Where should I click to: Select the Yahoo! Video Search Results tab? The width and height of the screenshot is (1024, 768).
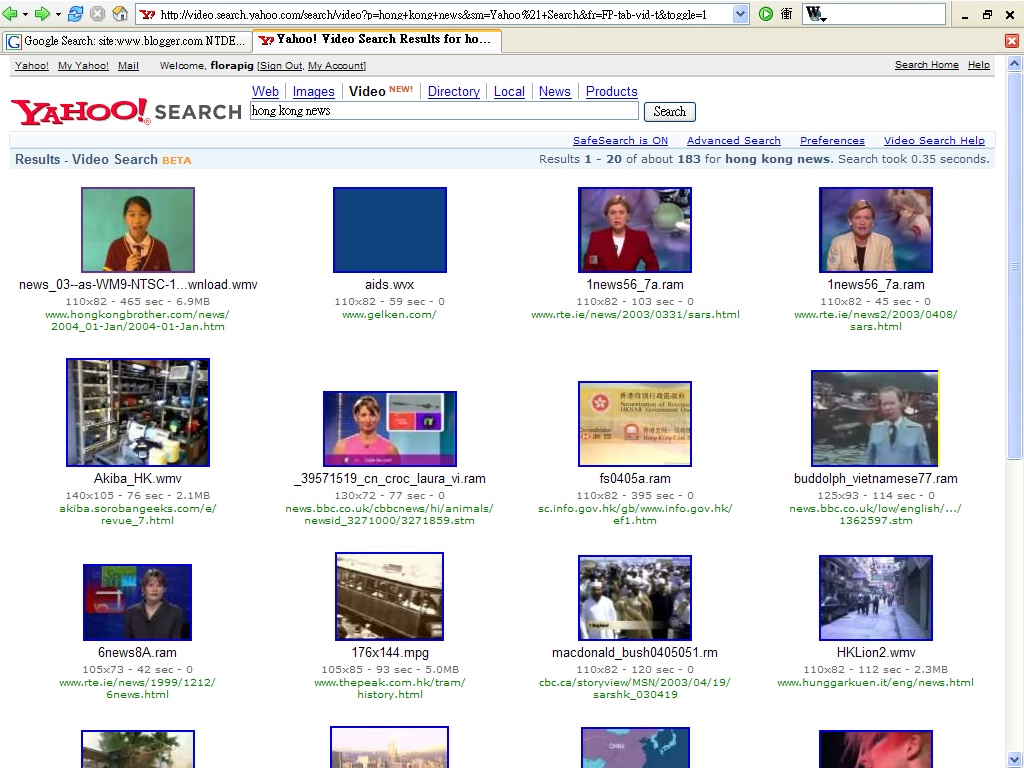click(377, 40)
